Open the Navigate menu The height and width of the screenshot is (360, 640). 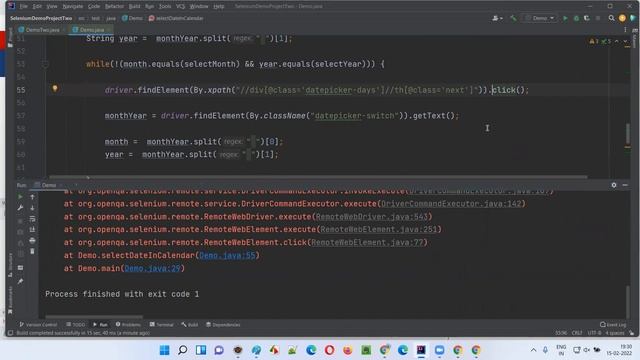click(x=73, y=7)
